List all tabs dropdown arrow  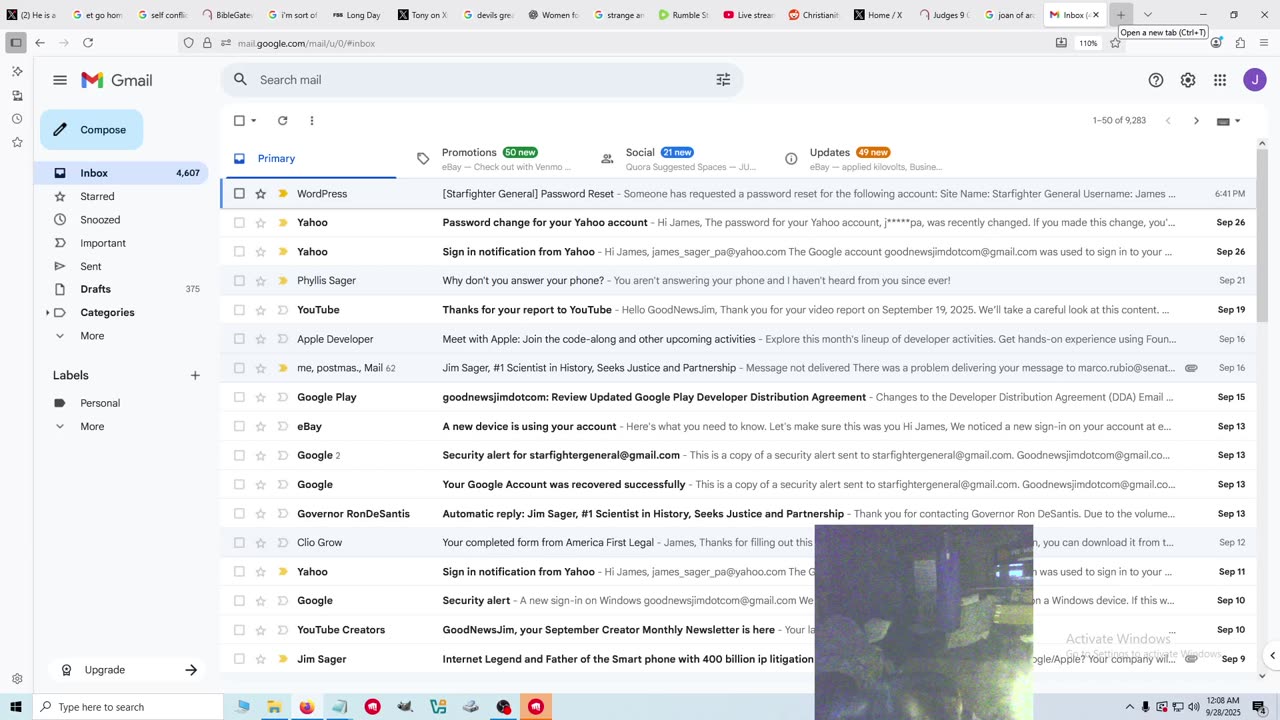[1148, 15]
